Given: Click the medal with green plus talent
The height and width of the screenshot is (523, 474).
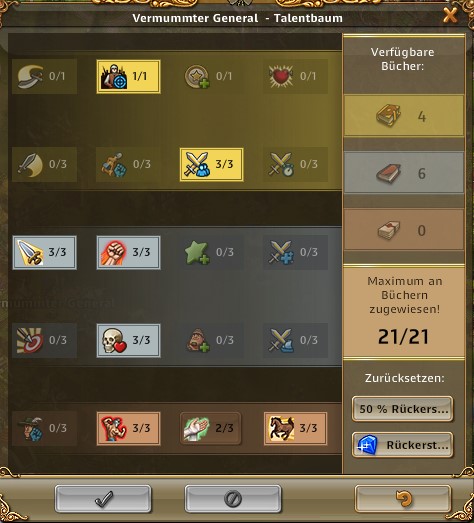Looking at the screenshot, I should click(211, 76).
